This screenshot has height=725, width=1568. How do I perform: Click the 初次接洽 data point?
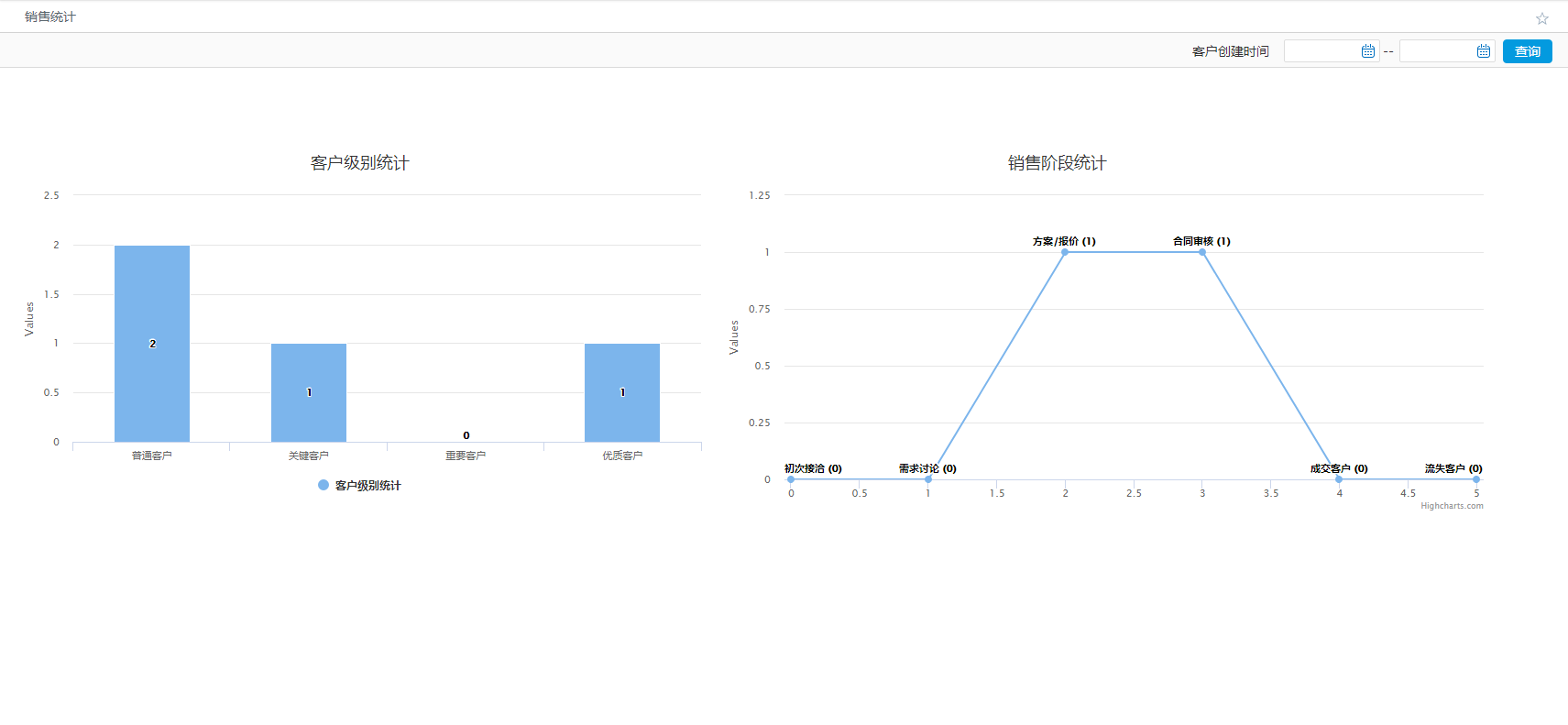(791, 479)
